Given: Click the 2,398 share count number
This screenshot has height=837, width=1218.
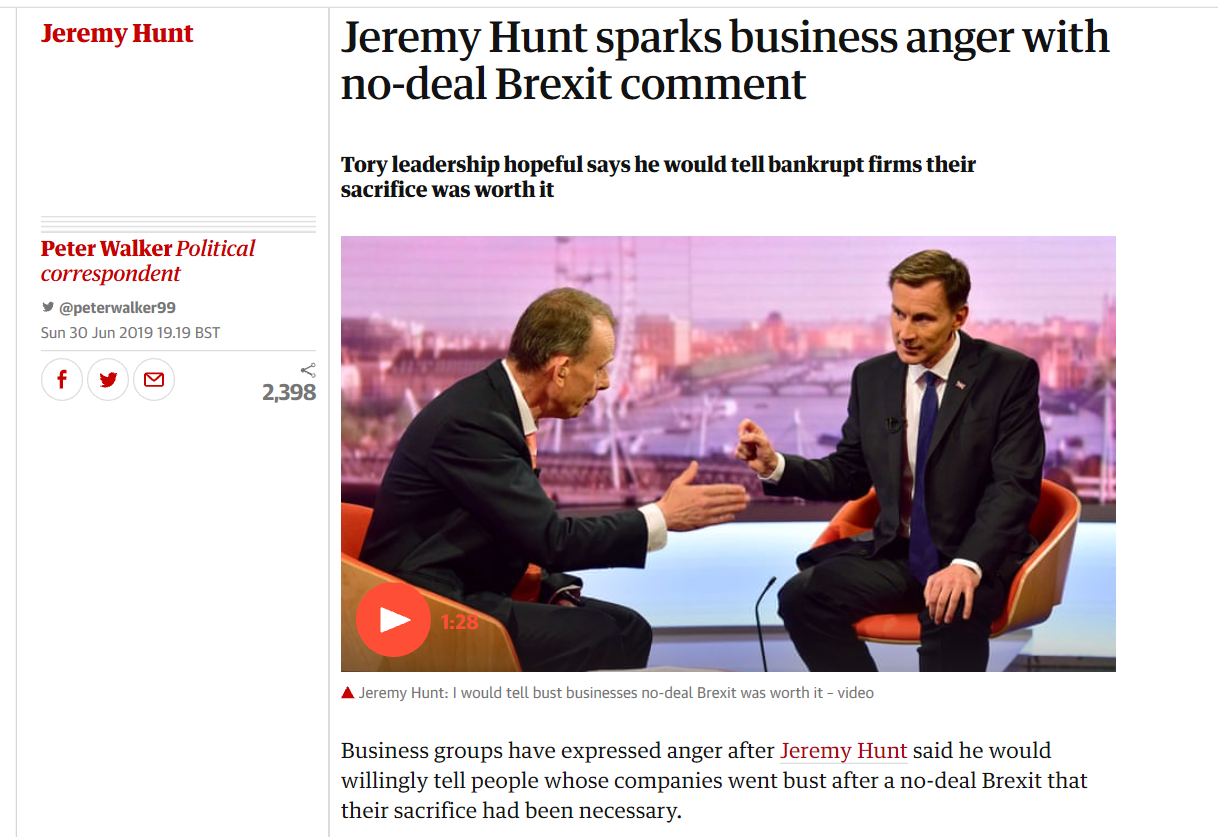Looking at the screenshot, I should coord(289,393).
